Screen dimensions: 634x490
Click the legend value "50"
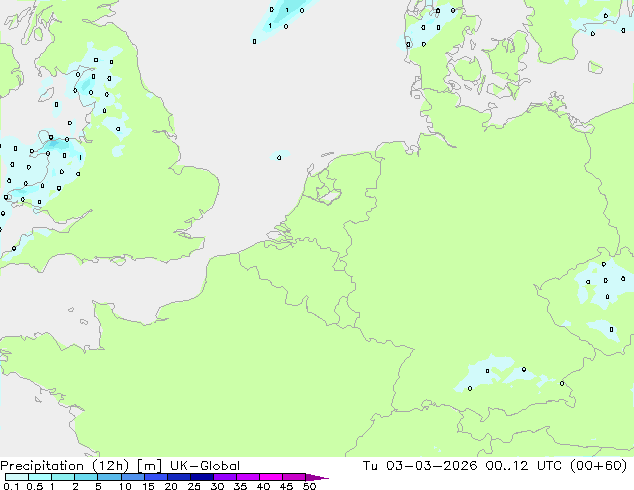(309, 486)
